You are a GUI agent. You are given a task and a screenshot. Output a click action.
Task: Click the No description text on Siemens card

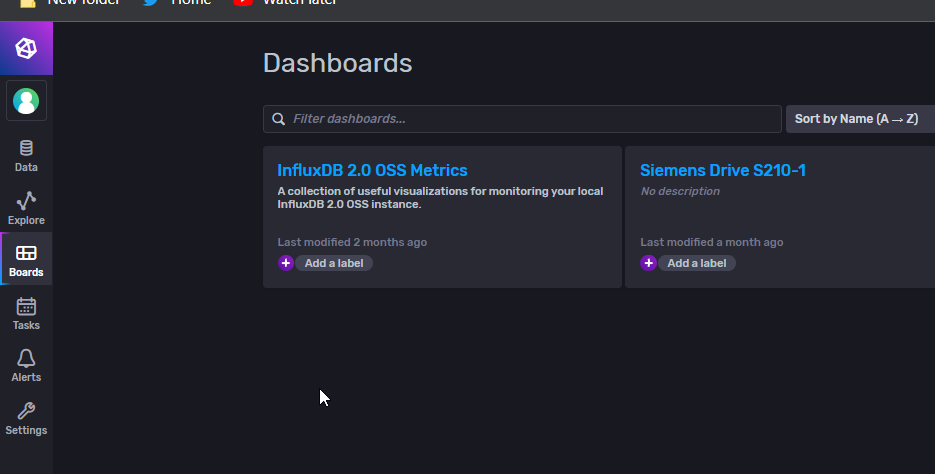pos(680,191)
